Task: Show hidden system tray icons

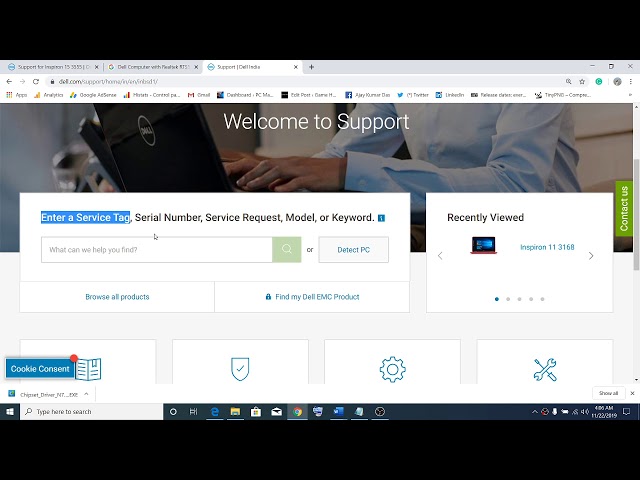Action: pyautogui.click(x=534, y=411)
